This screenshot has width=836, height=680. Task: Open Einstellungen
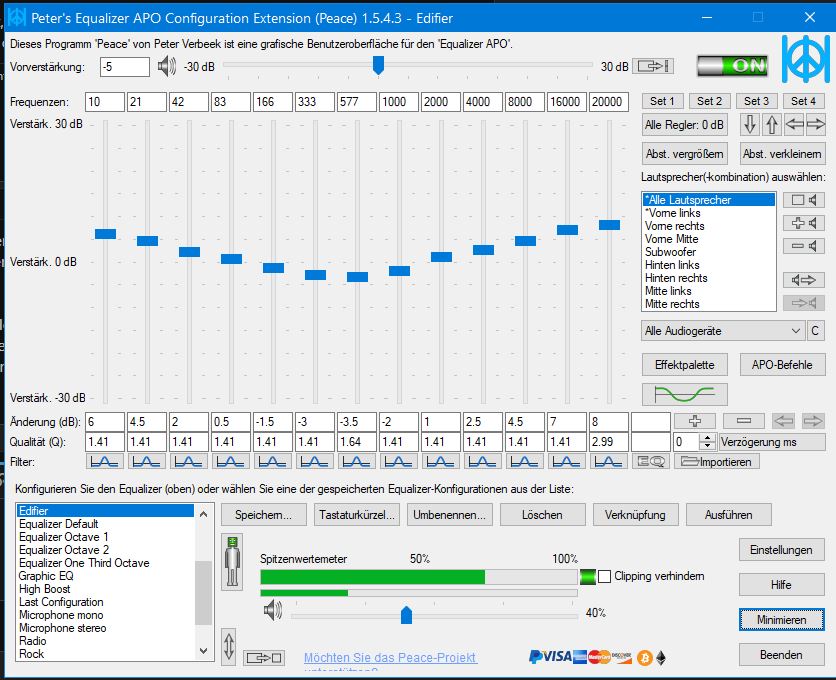(x=782, y=550)
